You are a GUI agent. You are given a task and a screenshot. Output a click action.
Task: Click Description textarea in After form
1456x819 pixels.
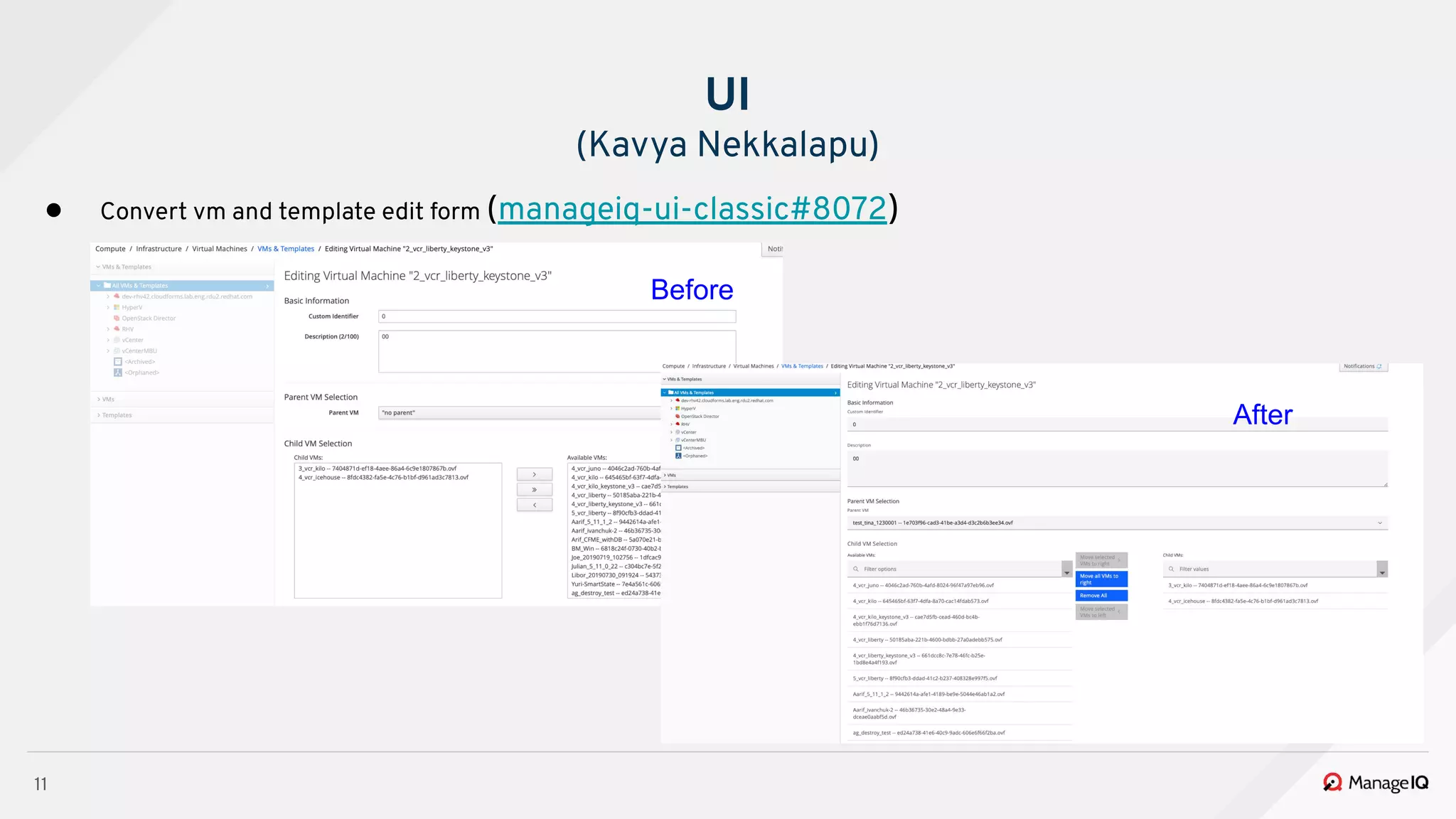pos(1117,469)
